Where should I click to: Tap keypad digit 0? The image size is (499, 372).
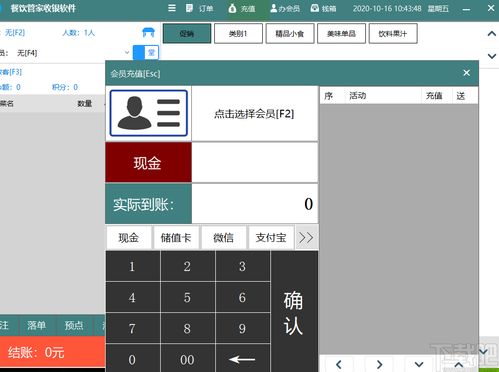[x=133, y=359]
